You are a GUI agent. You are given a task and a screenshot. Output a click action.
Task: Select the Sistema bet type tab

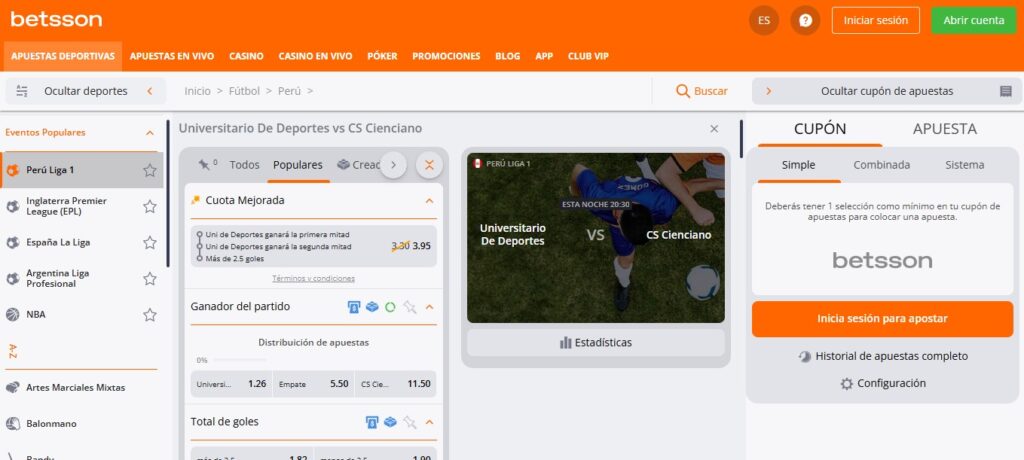965,165
